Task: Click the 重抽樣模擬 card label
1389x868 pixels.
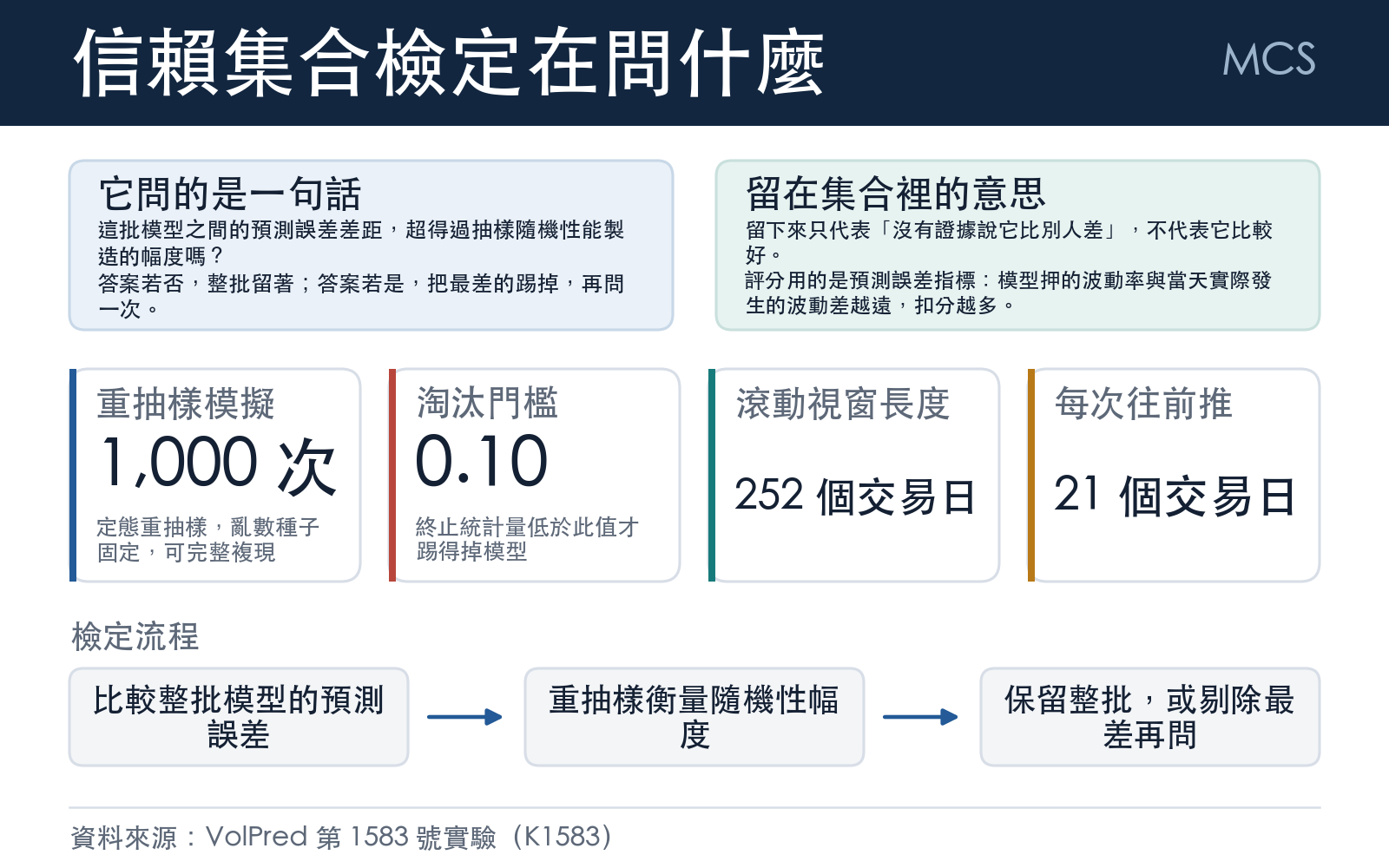Action: tap(186, 404)
